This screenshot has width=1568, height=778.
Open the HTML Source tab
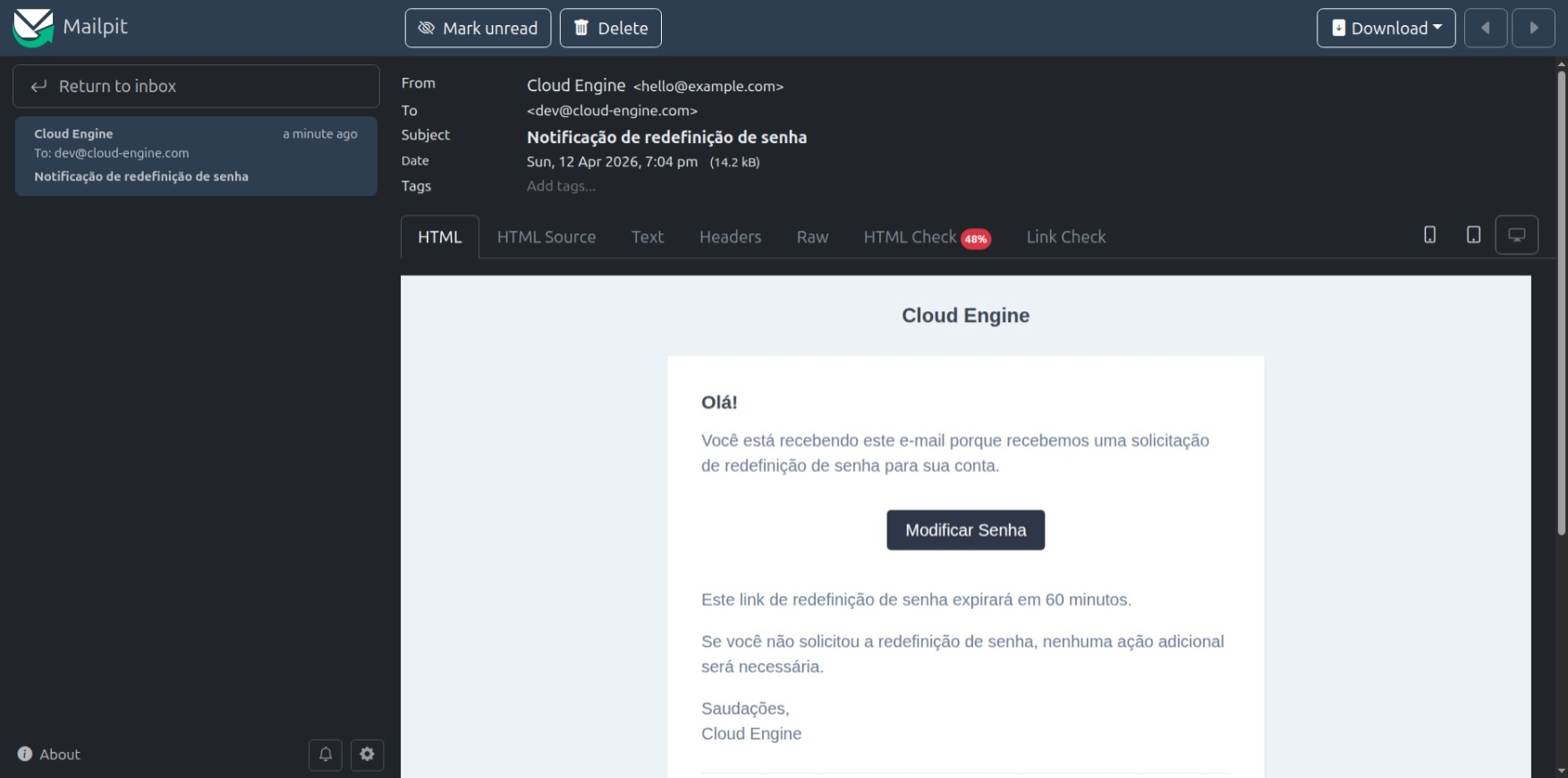coord(547,237)
